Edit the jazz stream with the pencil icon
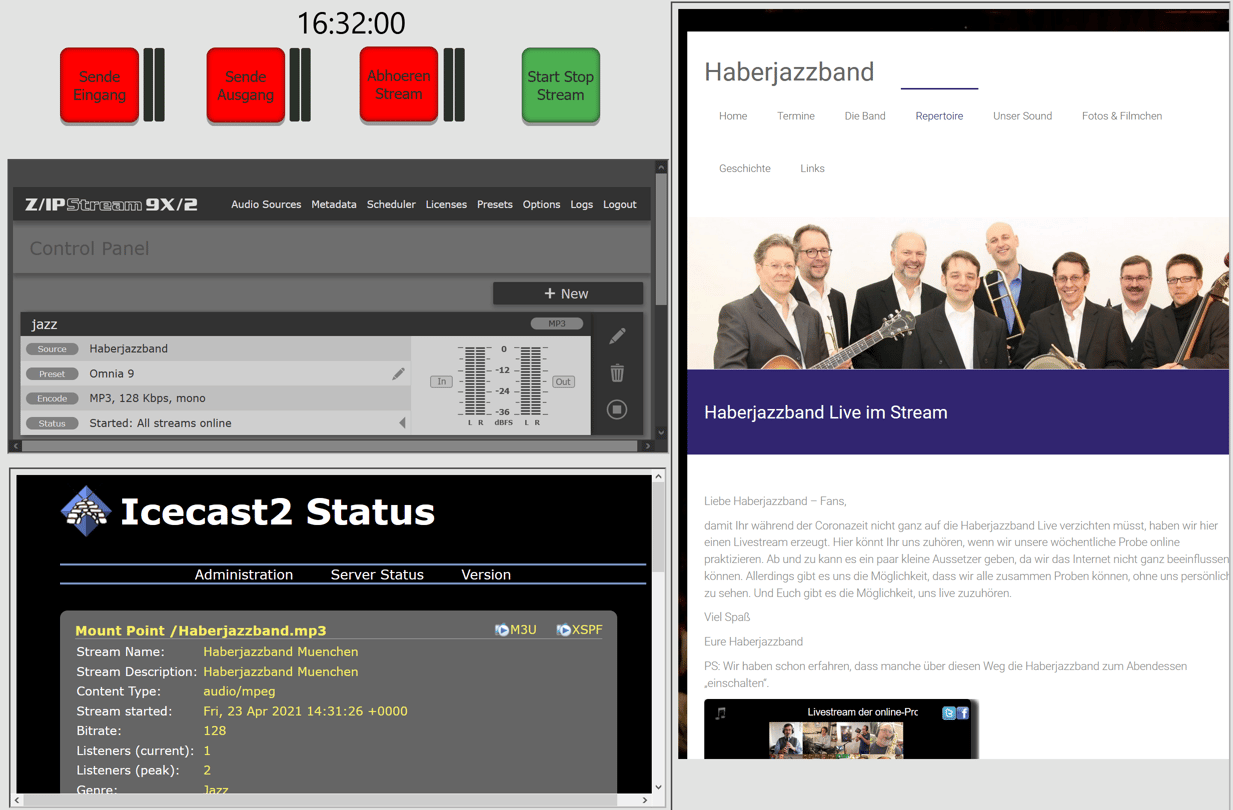The width and height of the screenshot is (1233, 810). point(617,337)
